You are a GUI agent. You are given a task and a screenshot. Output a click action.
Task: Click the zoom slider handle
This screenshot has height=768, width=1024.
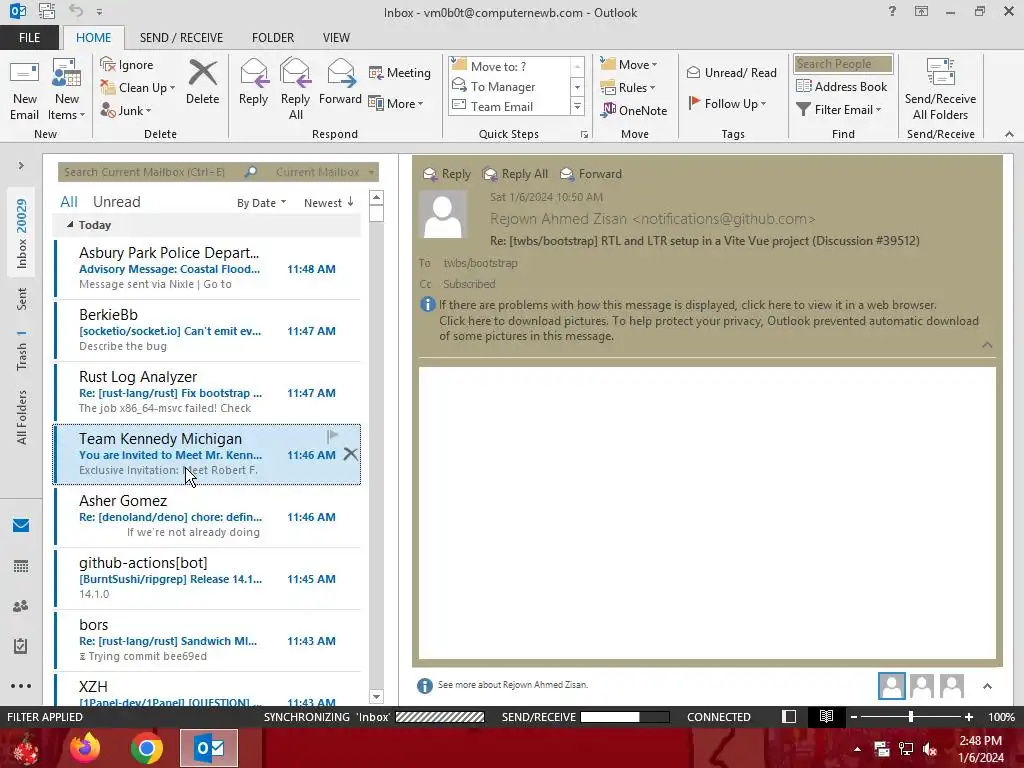tap(910, 717)
